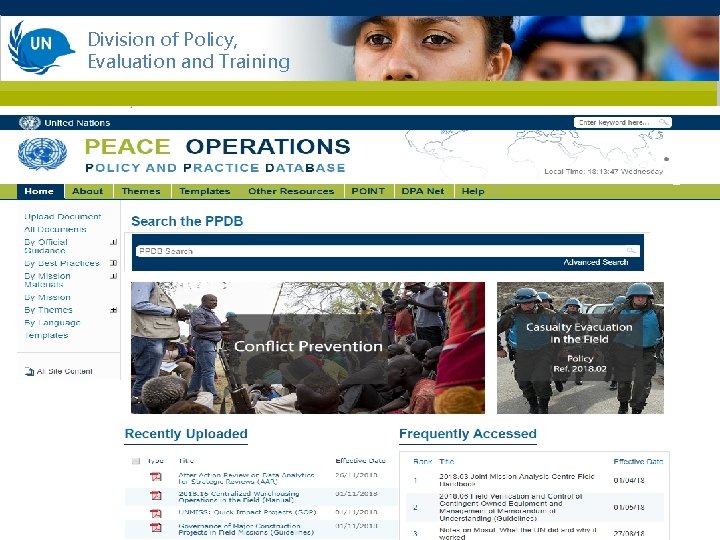Open the Other Resources tab
This screenshot has width=720, height=540.
pos(291,191)
